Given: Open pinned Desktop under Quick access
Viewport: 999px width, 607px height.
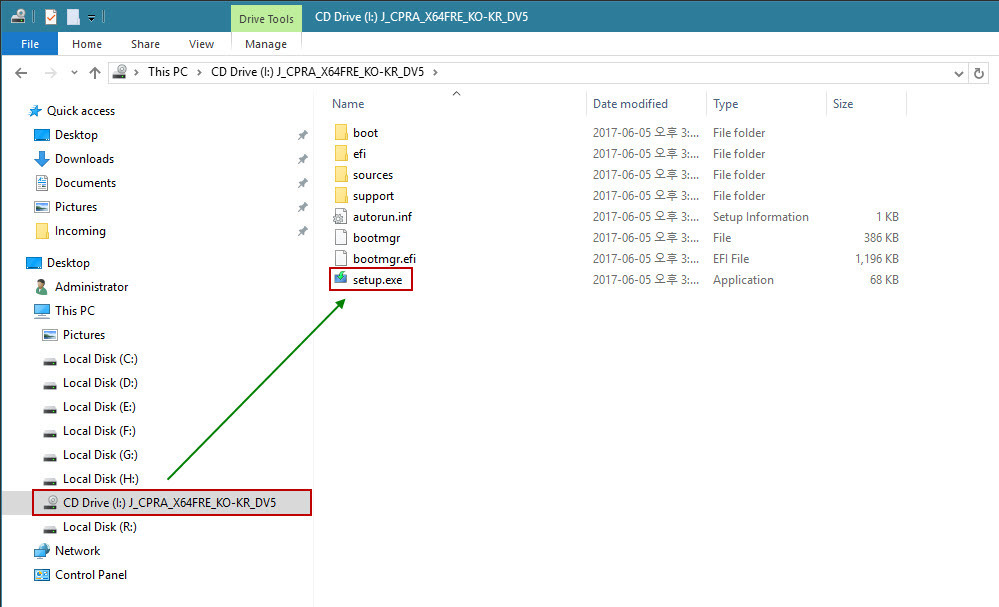Looking at the screenshot, I should pos(76,135).
